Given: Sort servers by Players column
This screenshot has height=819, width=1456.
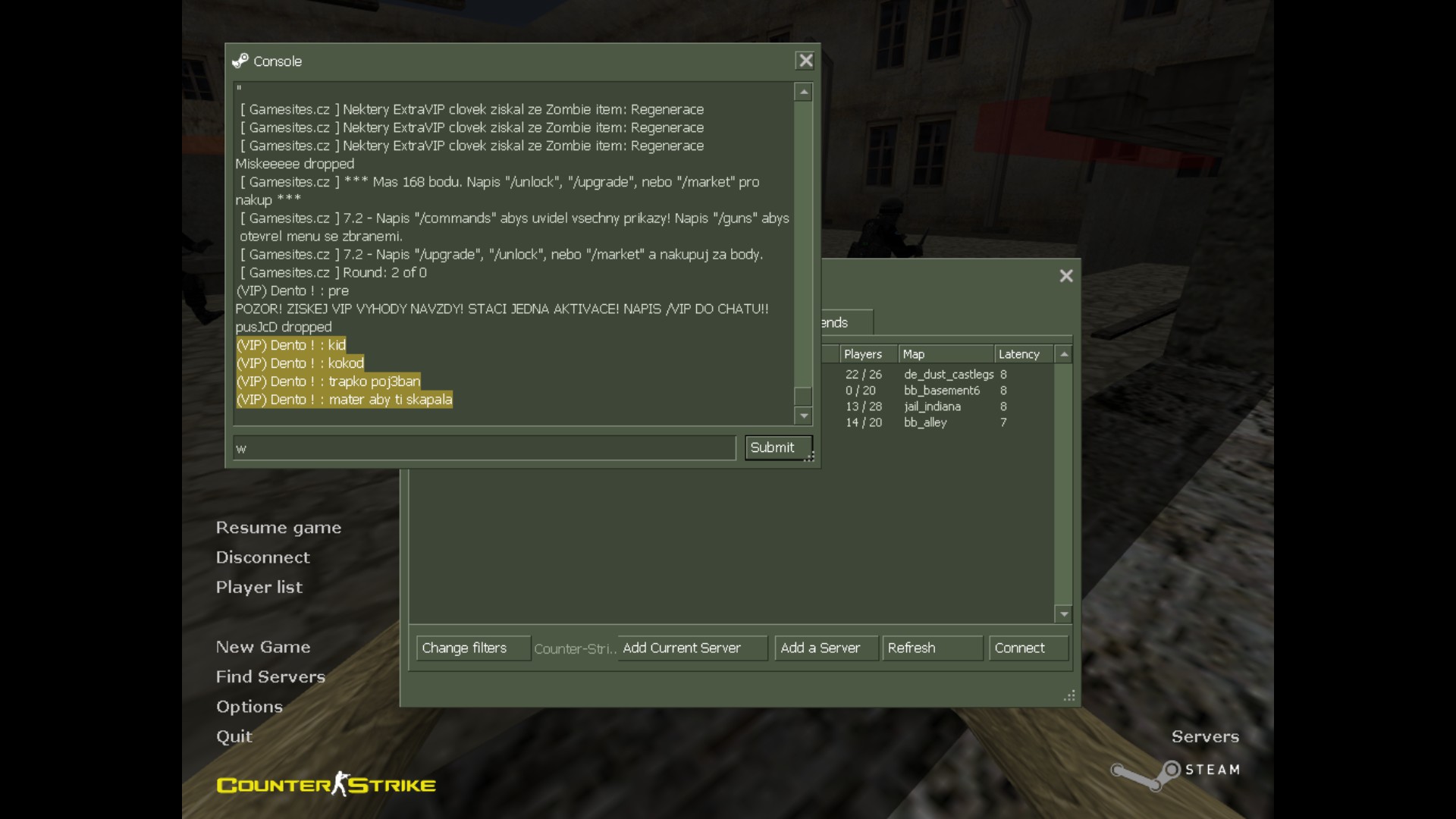Looking at the screenshot, I should (x=869, y=354).
